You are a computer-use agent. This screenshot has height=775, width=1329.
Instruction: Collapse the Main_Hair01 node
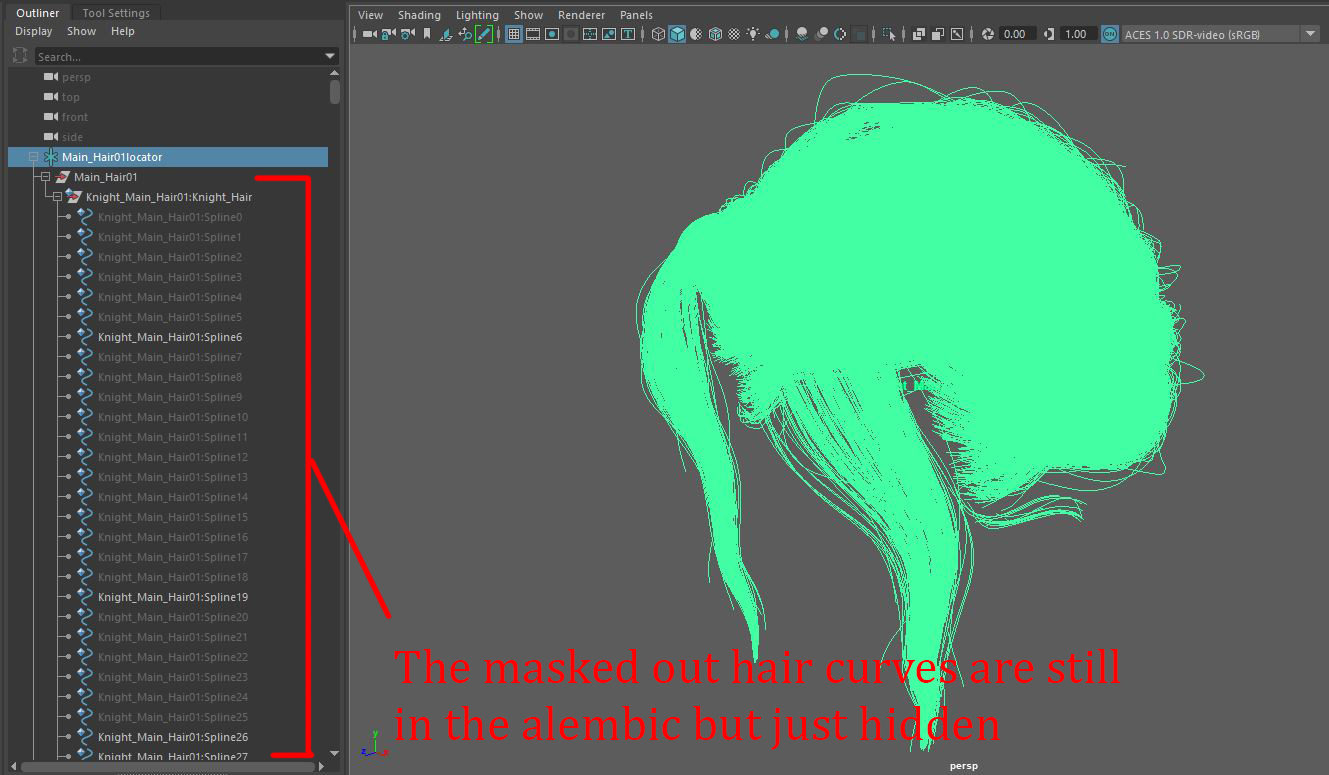coord(45,177)
